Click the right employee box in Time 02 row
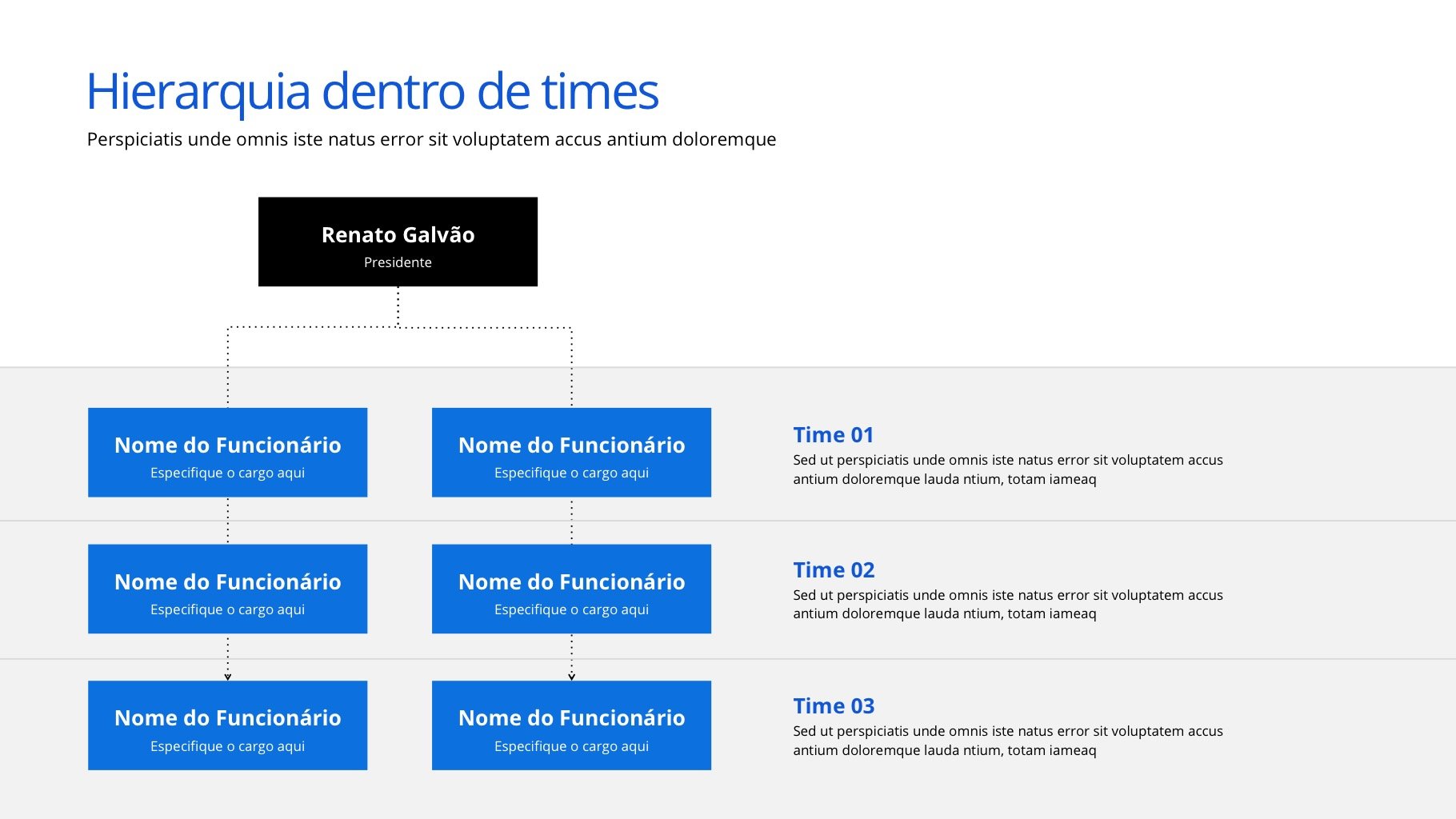Viewport: 1456px width, 819px height. (x=571, y=589)
